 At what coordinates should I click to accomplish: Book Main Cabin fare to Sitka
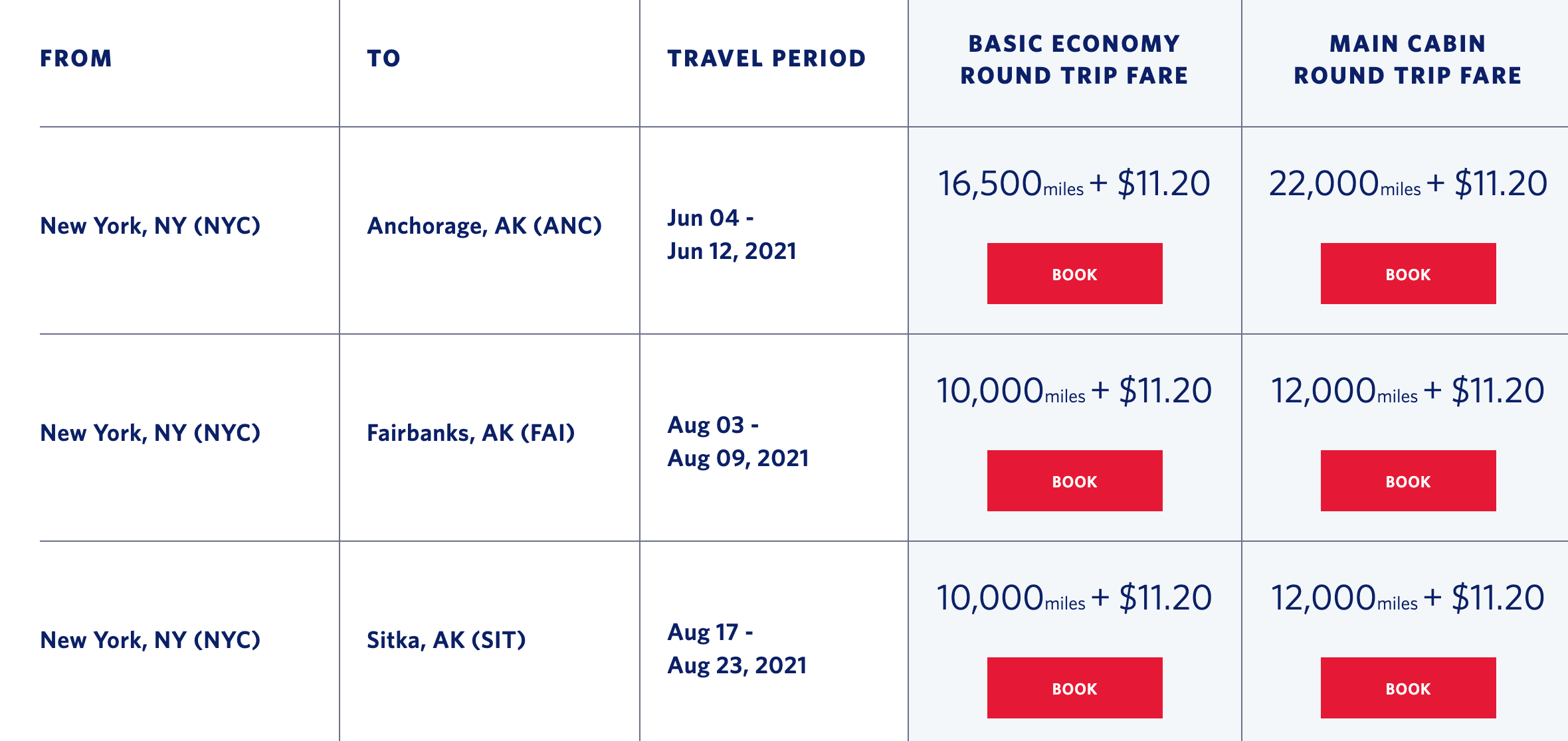1408,688
